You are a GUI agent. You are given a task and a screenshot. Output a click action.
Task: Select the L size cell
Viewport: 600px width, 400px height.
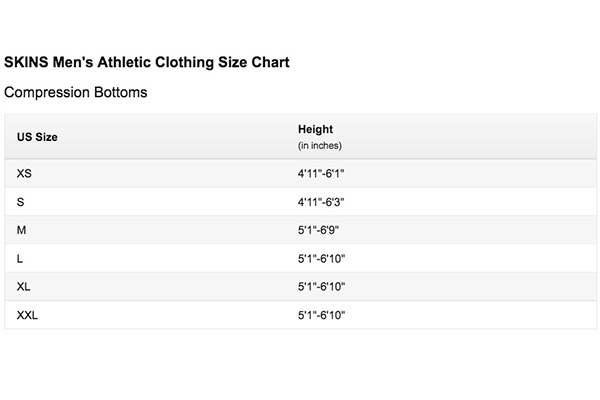click(20, 259)
